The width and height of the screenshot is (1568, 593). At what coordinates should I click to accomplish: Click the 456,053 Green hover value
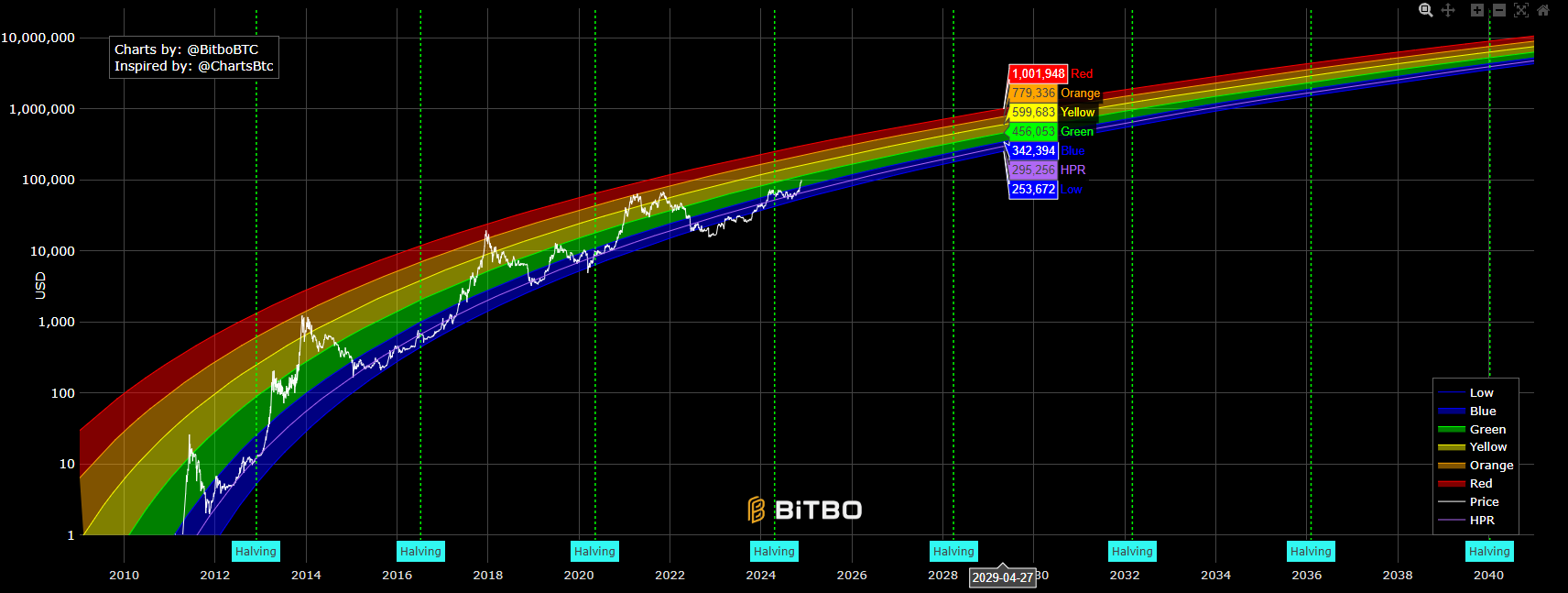pyautogui.click(x=1033, y=132)
